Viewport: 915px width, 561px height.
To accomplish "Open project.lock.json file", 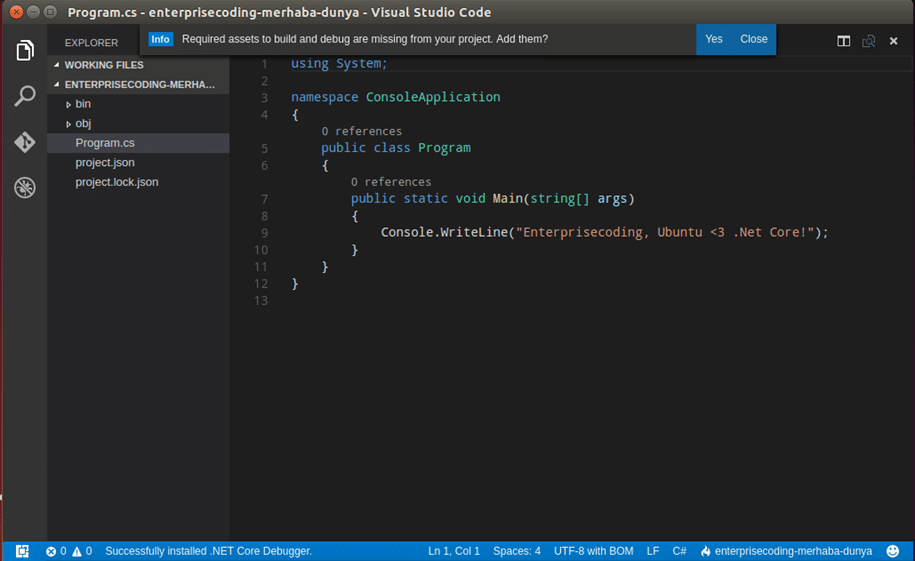I will coord(138,182).
